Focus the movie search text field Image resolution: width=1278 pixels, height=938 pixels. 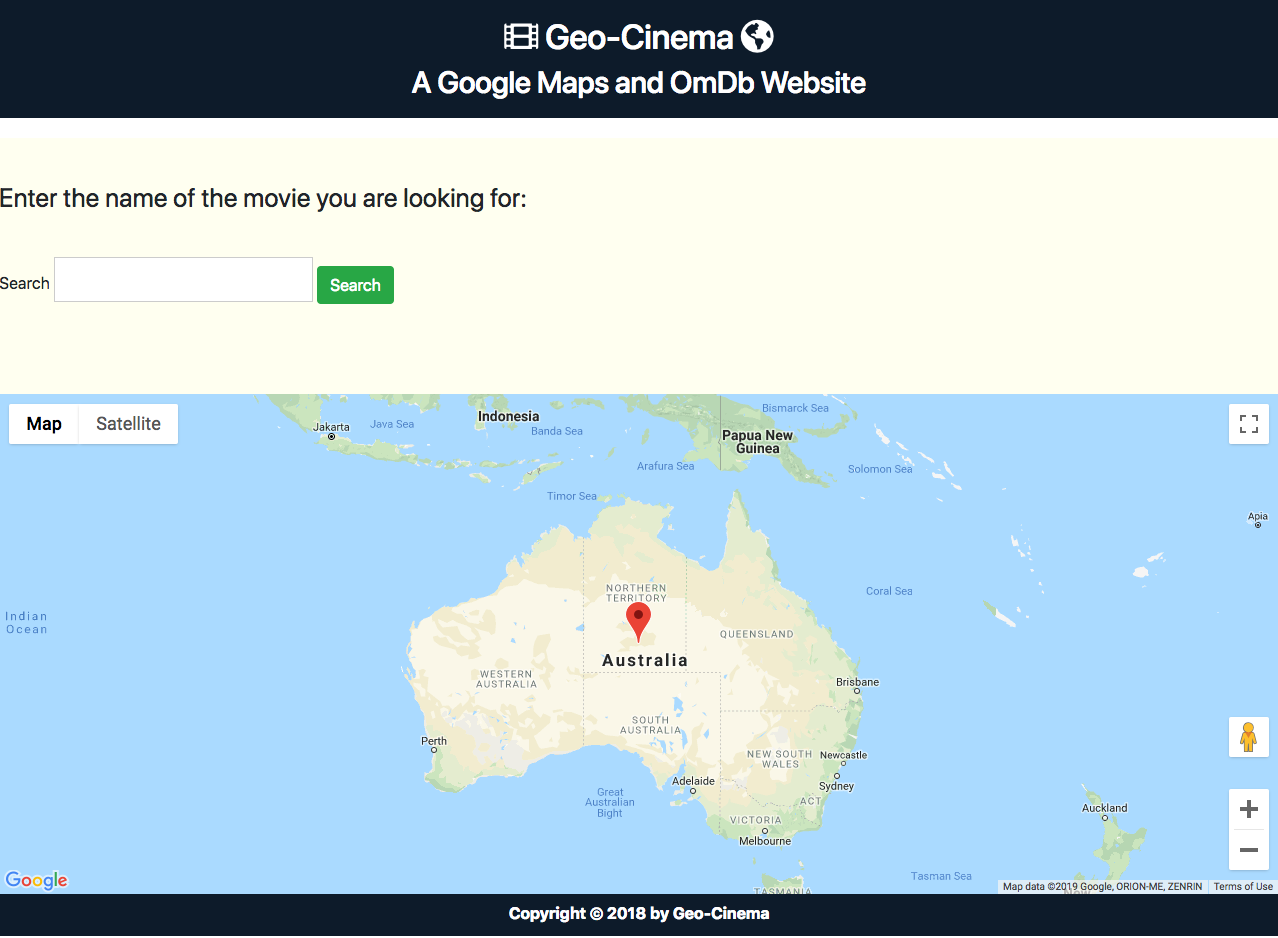[183, 280]
